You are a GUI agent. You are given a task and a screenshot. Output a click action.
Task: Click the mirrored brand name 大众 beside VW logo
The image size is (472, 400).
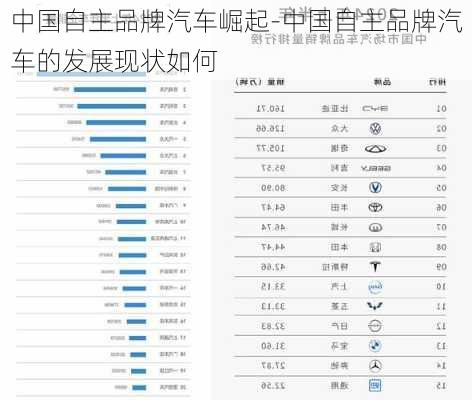pos(339,128)
